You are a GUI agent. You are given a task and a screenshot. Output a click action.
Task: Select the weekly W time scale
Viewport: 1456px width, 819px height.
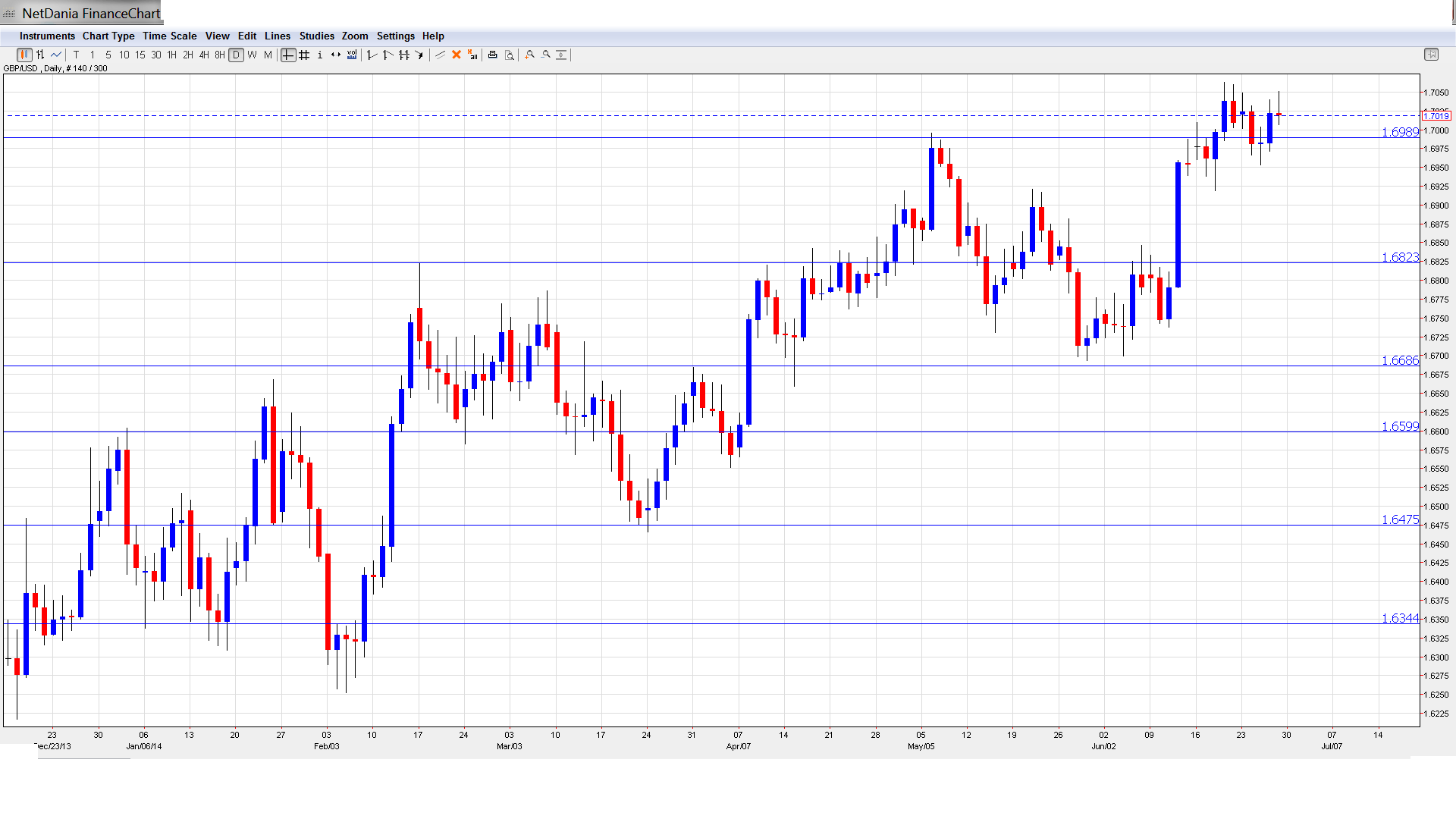pos(252,55)
